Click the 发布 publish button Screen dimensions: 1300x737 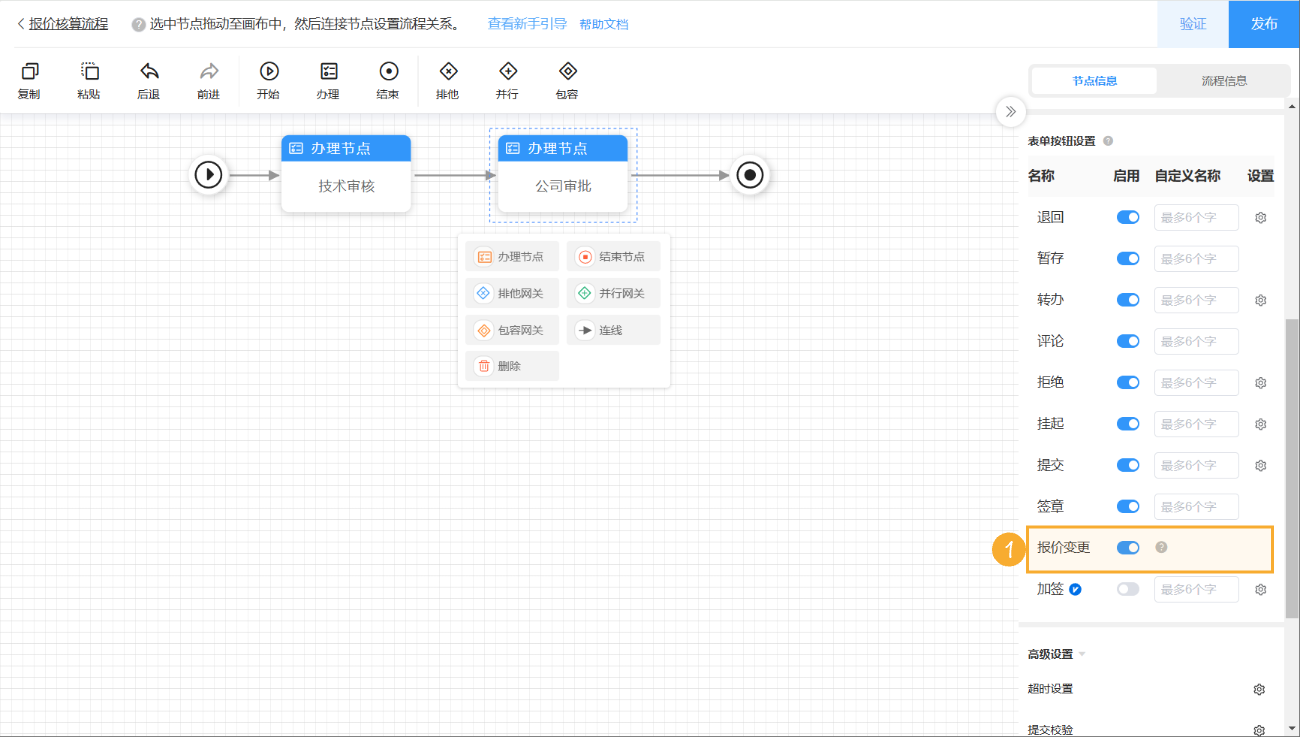pos(1265,22)
